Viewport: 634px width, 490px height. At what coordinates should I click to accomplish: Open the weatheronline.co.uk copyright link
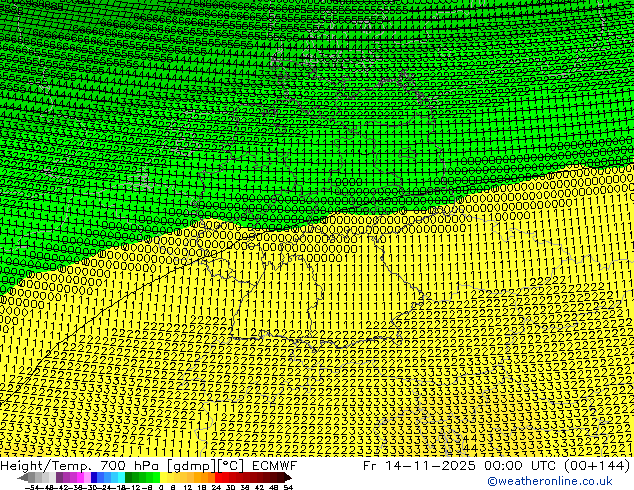(x=550, y=481)
